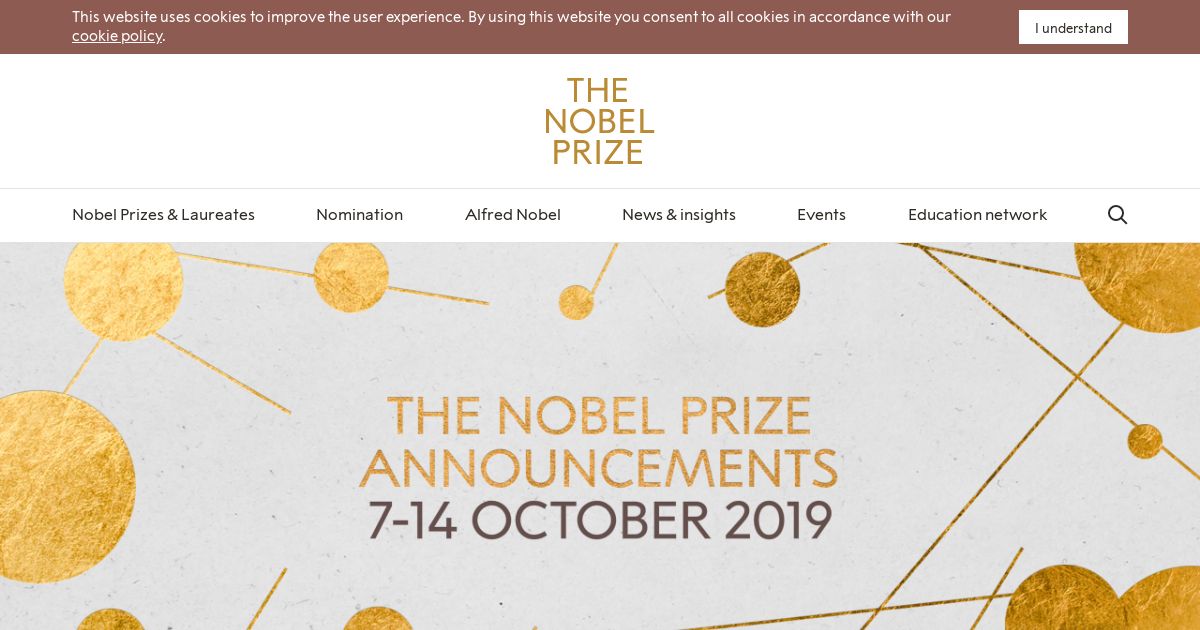The height and width of the screenshot is (630, 1200).
Task: Click the pale gold circle under Nobel Prizes & Laureates
Action: pos(123,283)
